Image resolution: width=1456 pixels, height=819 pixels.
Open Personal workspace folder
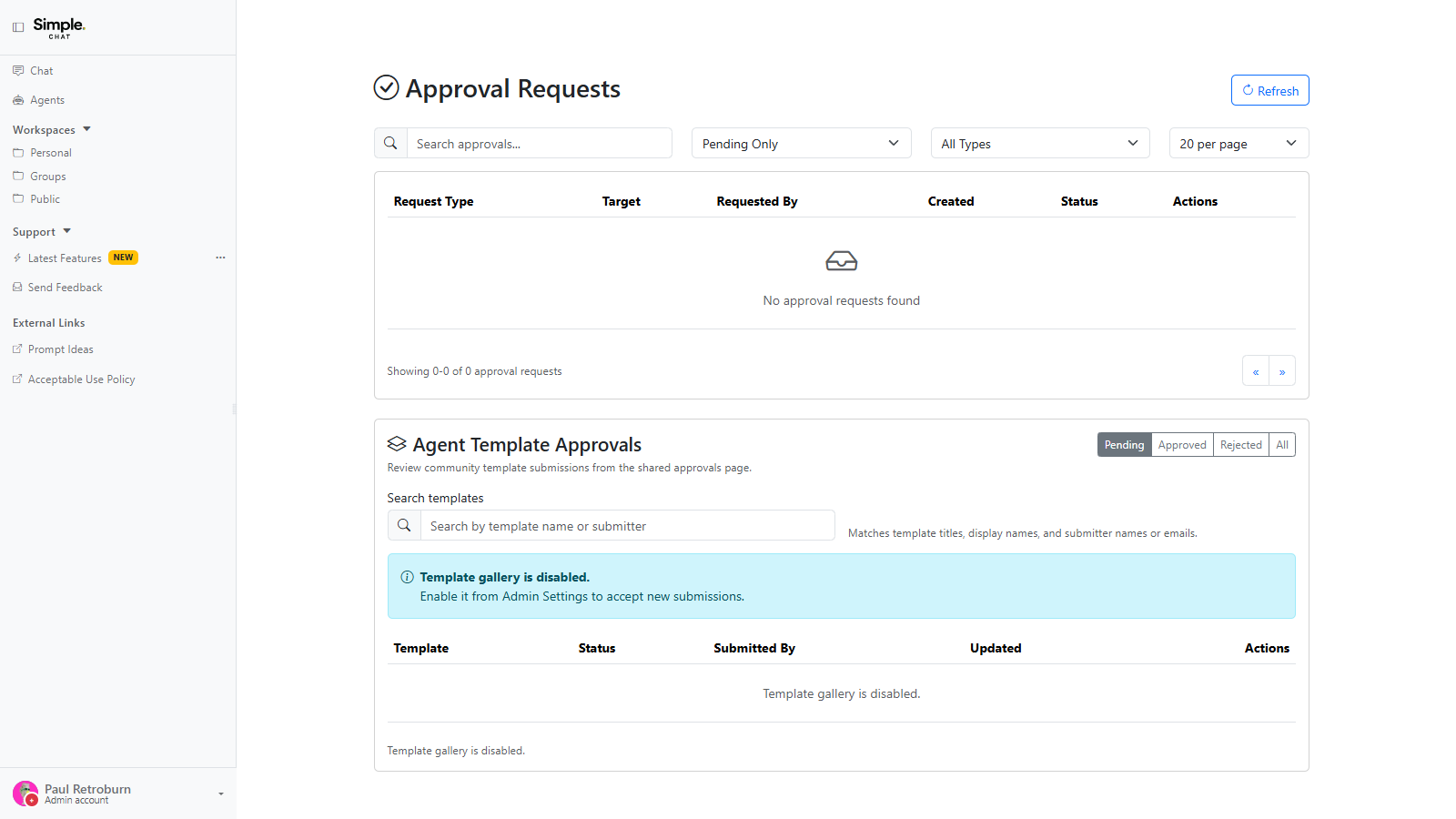point(50,153)
